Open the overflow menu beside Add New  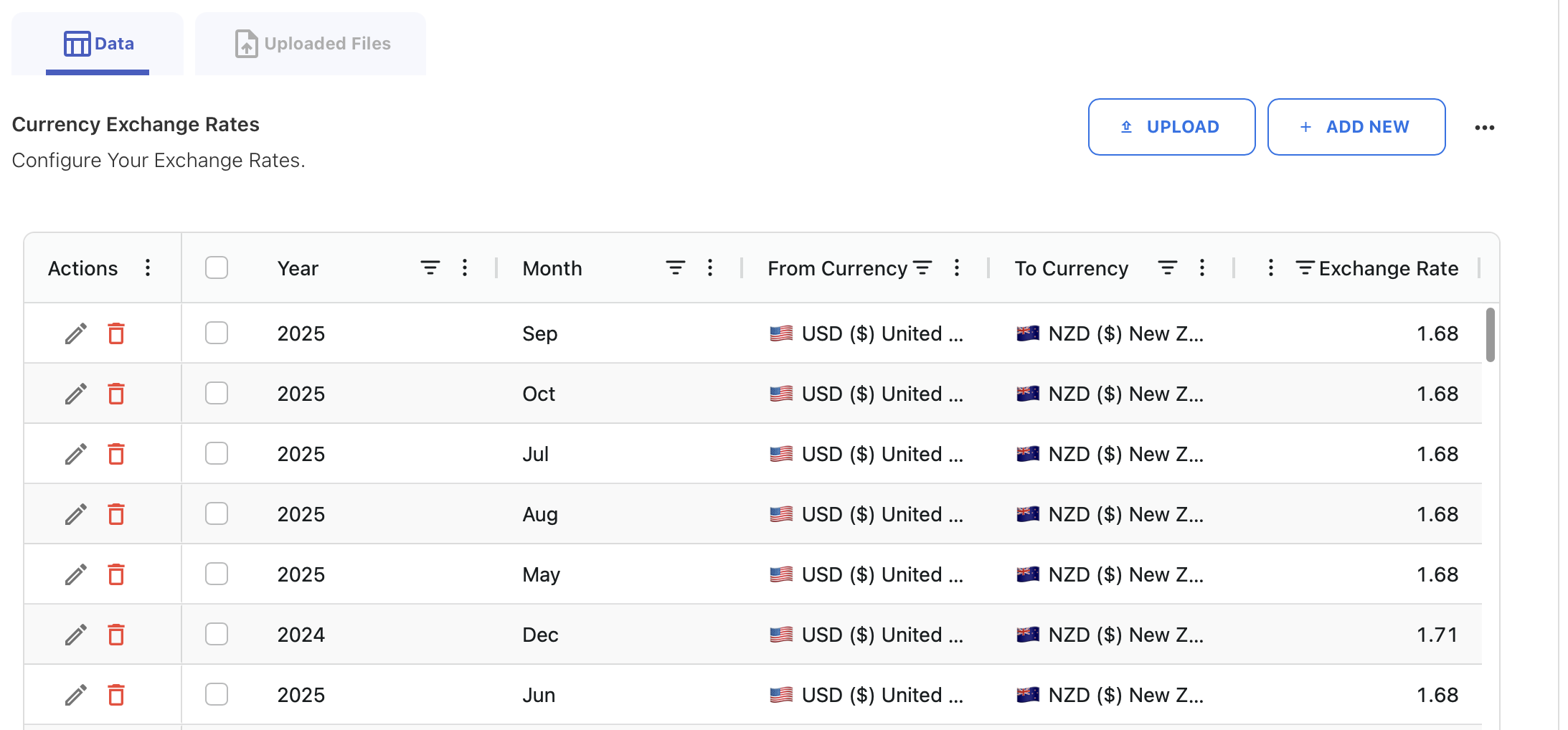pos(1485,127)
